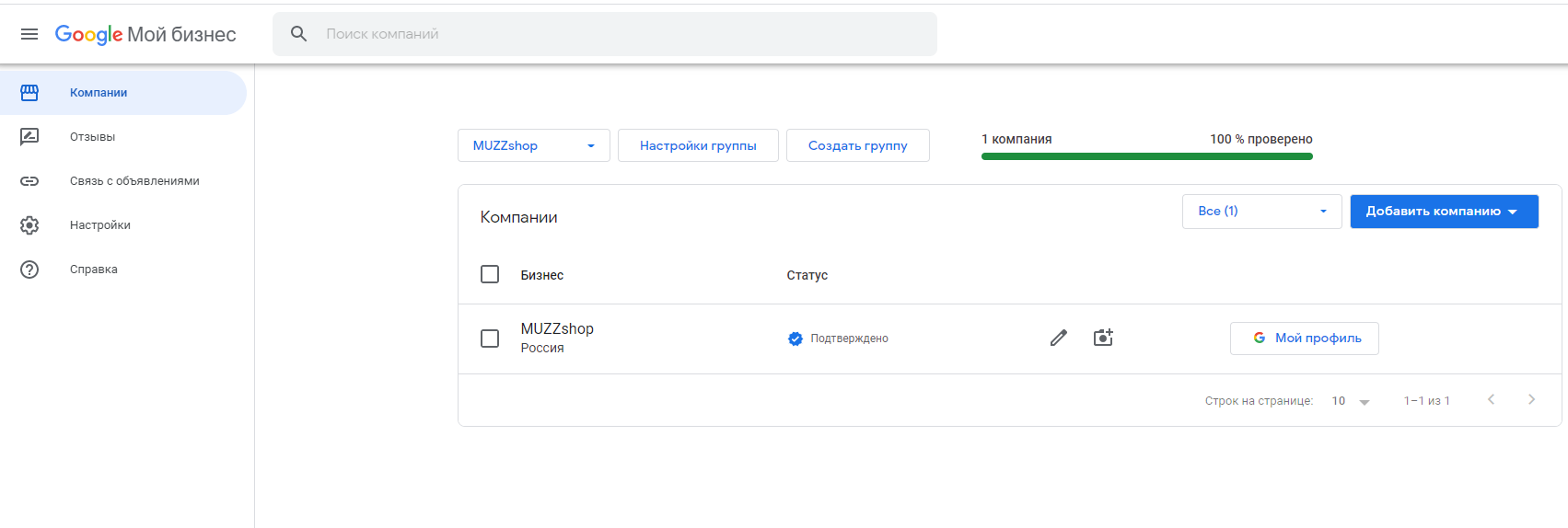Click the link icon for Связь с объявлениями
1568x528 pixels.
tap(29, 181)
